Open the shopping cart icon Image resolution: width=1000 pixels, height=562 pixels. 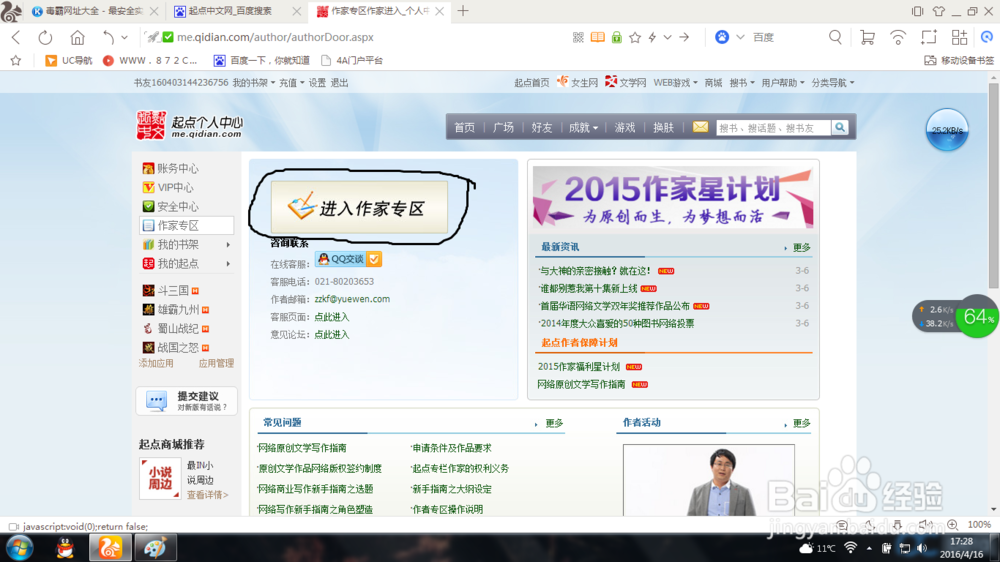coord(867,38)
